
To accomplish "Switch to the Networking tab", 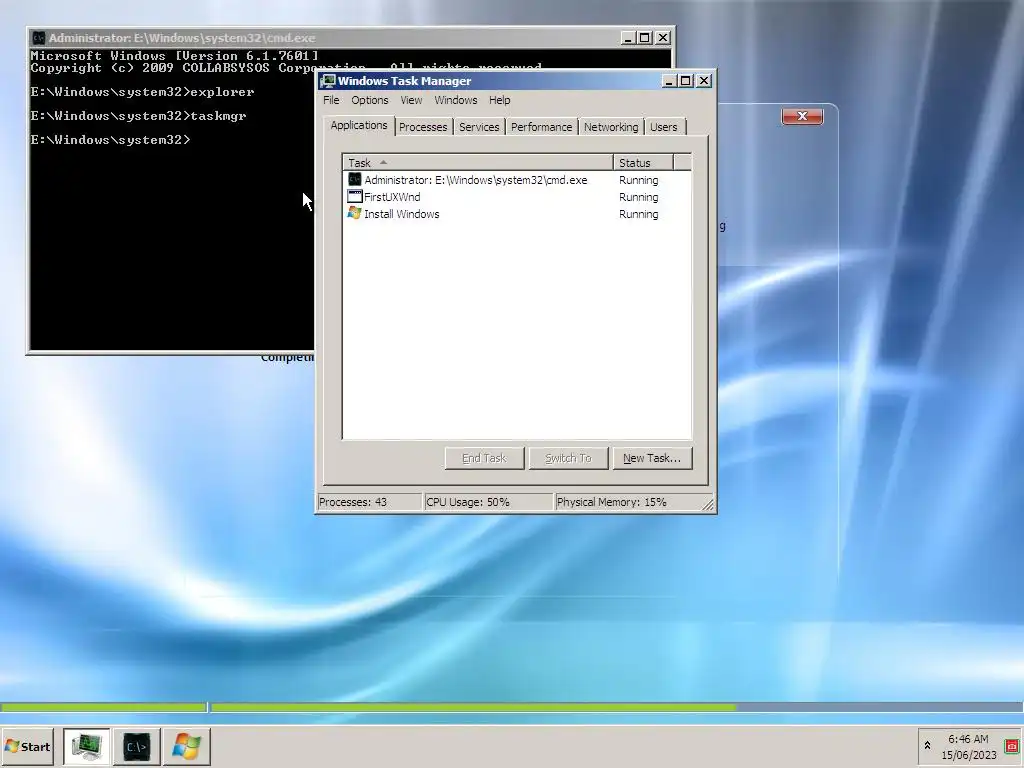I will (x=611, y=127).
